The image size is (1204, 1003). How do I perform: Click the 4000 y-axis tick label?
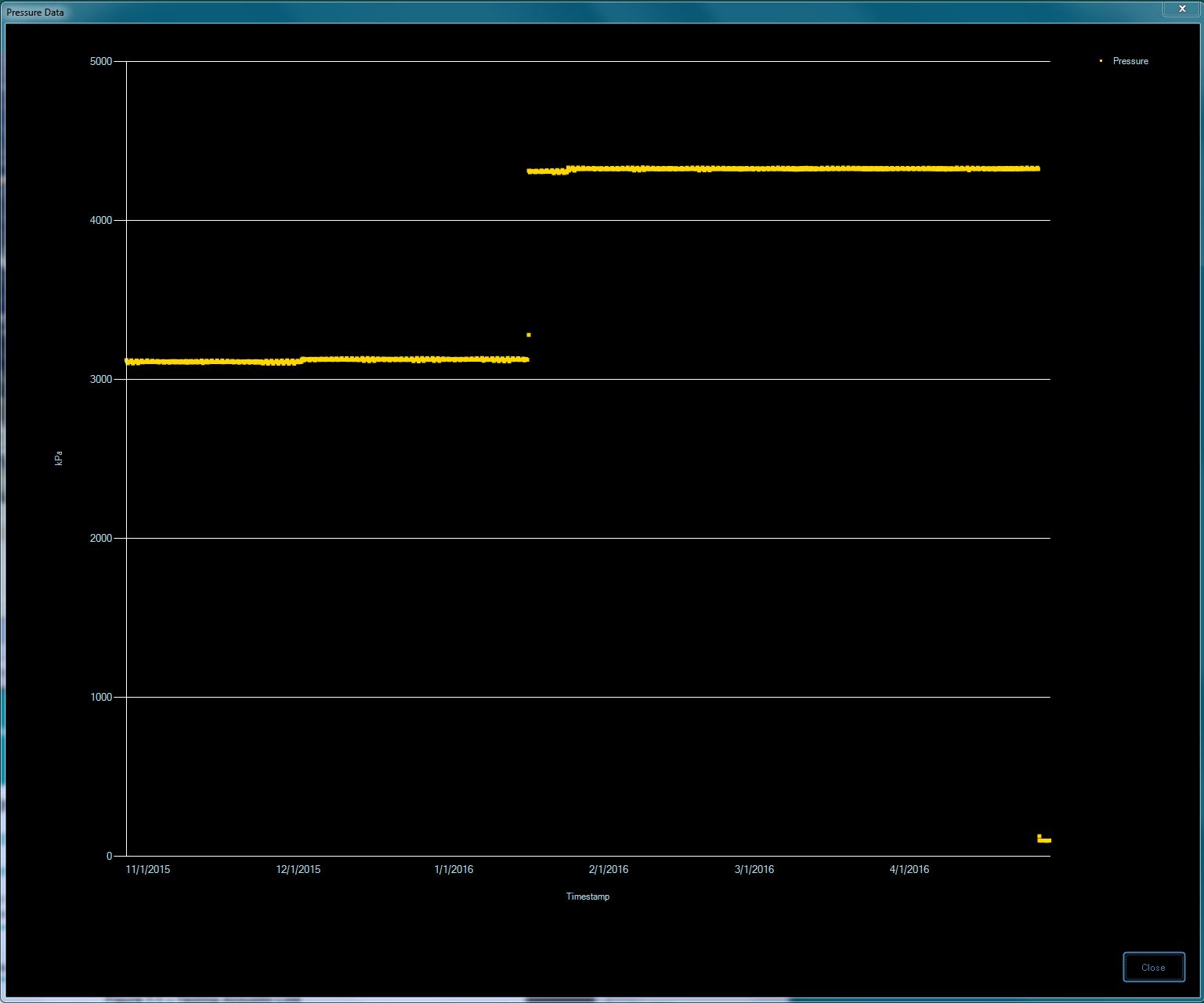(x=101, y=220)
